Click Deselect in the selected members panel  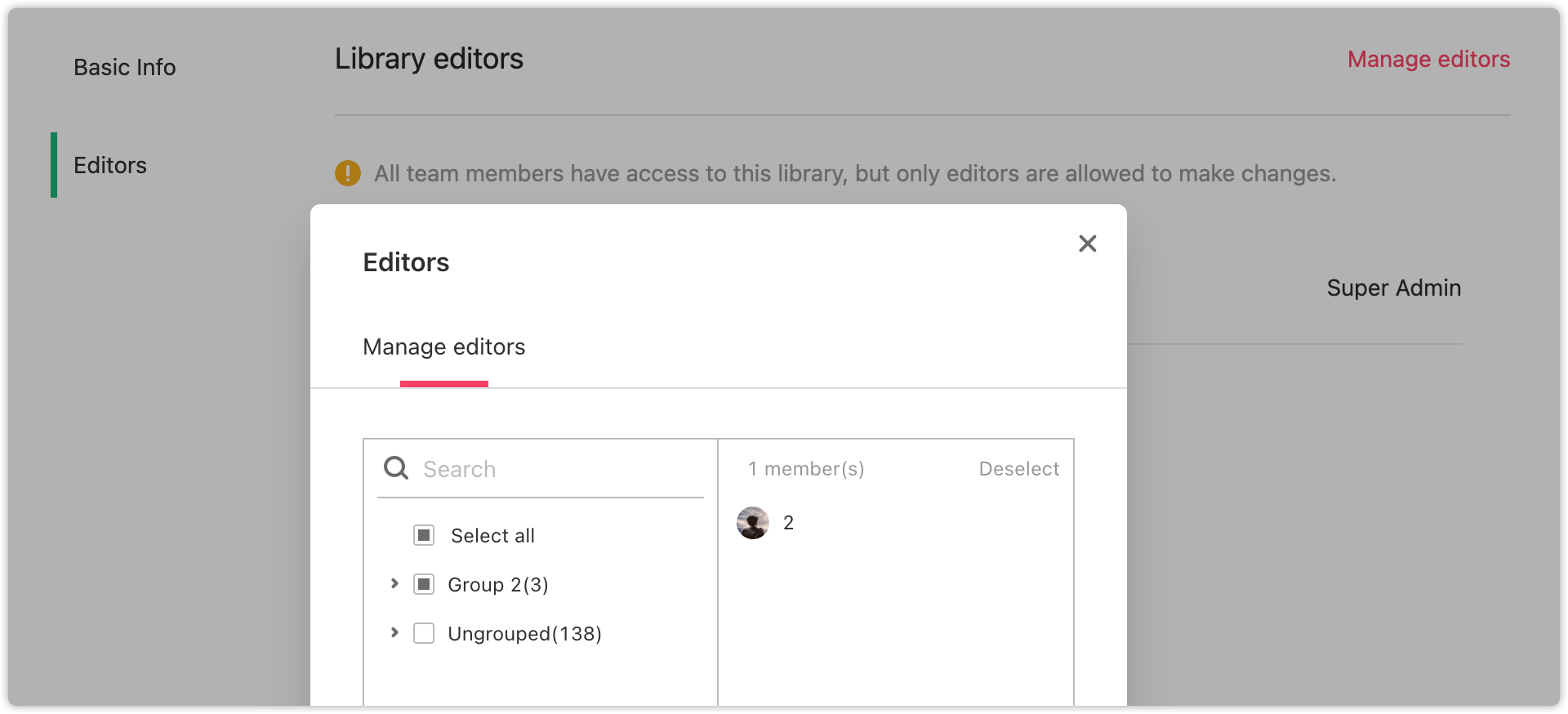[x=1019, y=469]
